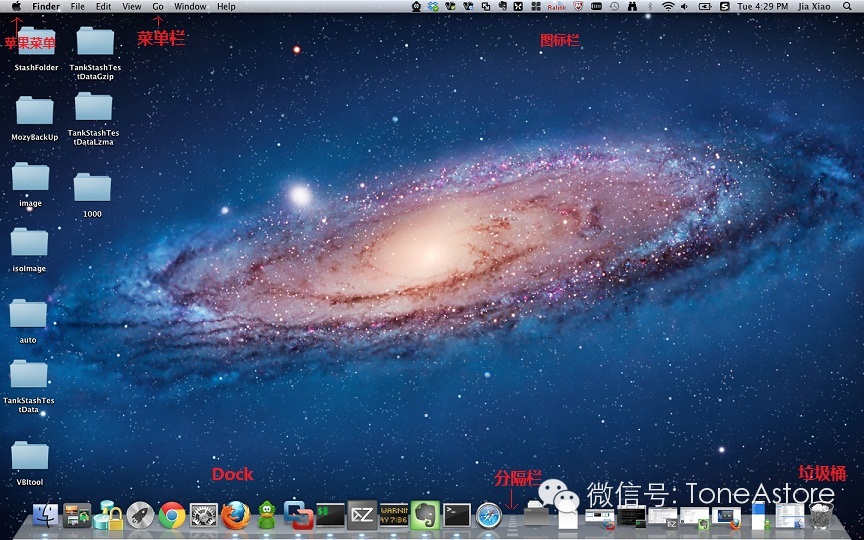The height and width of the screenshot is (540, 864).
Task: Open Adium green duck icon
Action: coord(267,515)
